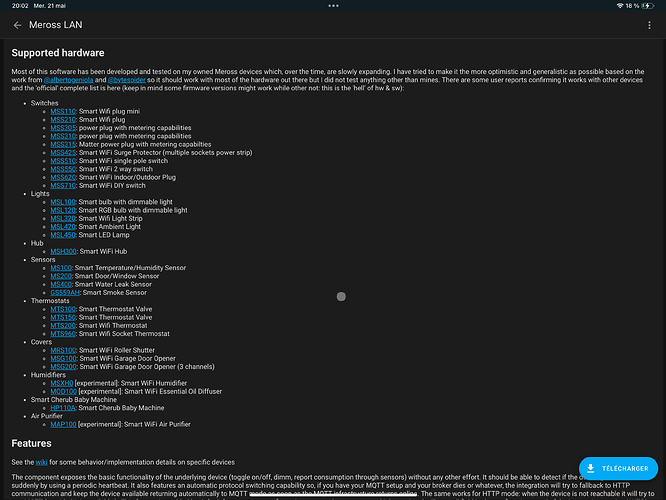
Task: Click the Sensors list item
Action: pos(43,260)
